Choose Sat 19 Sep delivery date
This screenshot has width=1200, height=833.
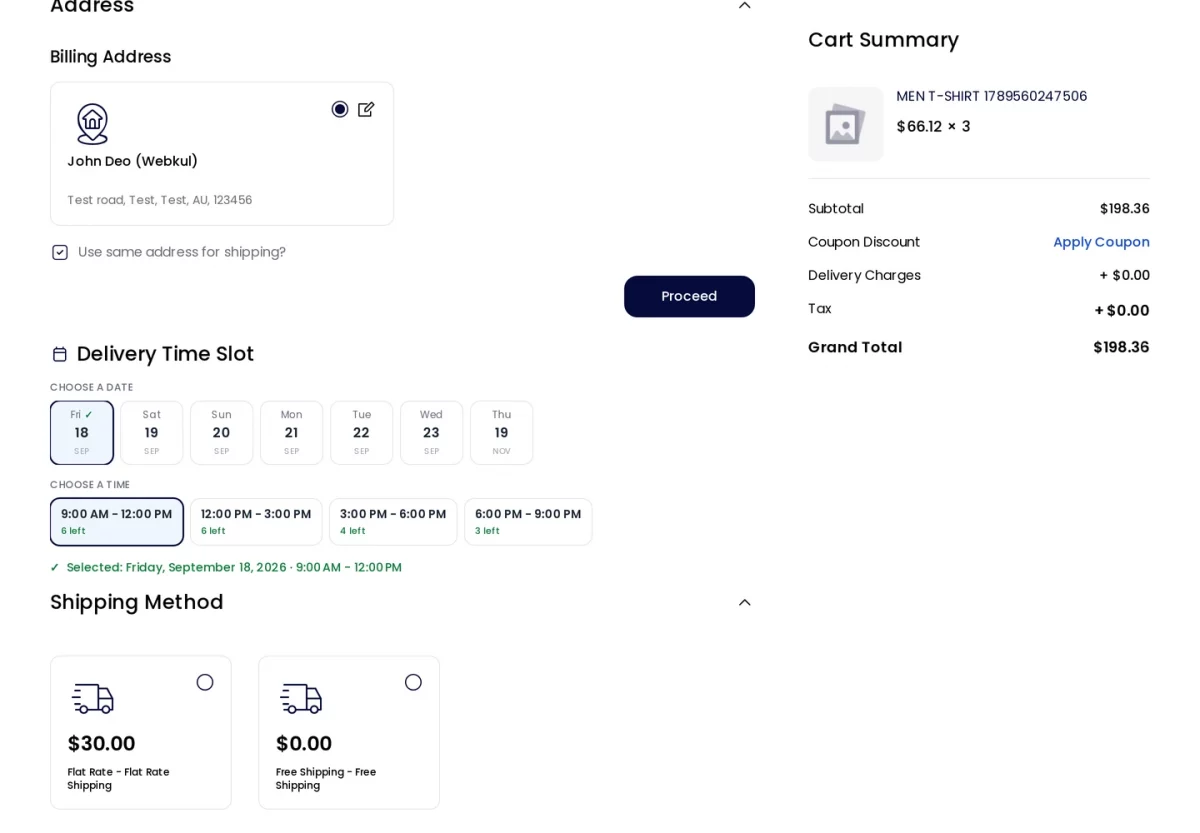point(152,433)
